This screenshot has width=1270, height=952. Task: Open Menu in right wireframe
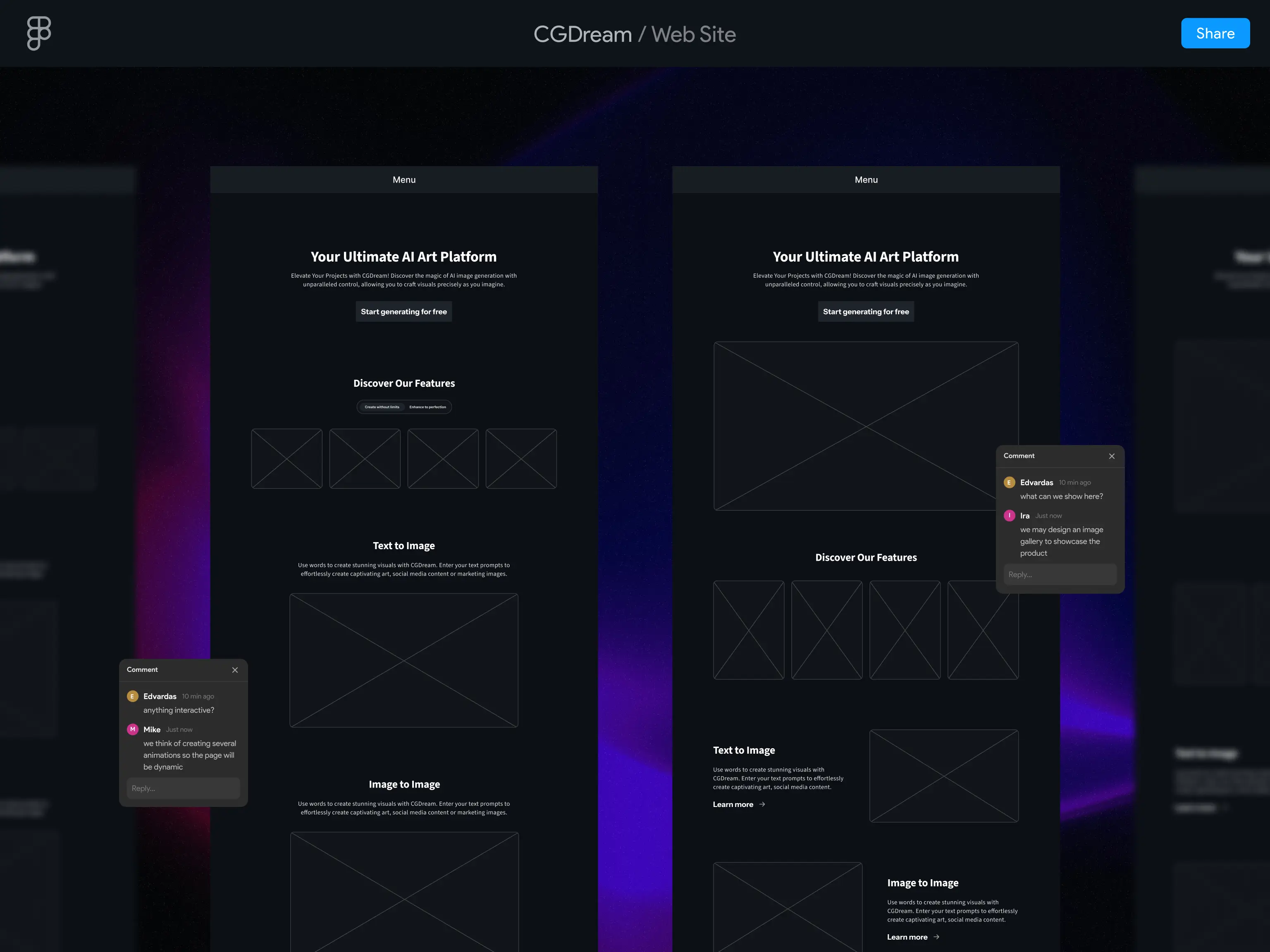[866, 180]
